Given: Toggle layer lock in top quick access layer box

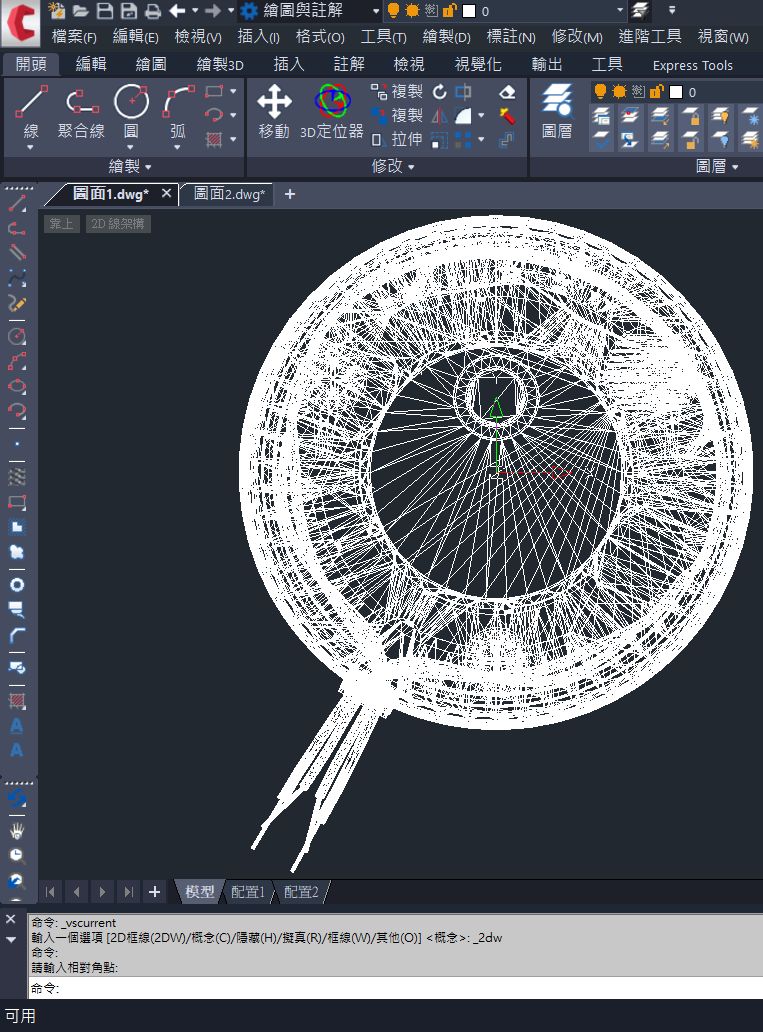Looking at the screenshot, I should (450, 11).
